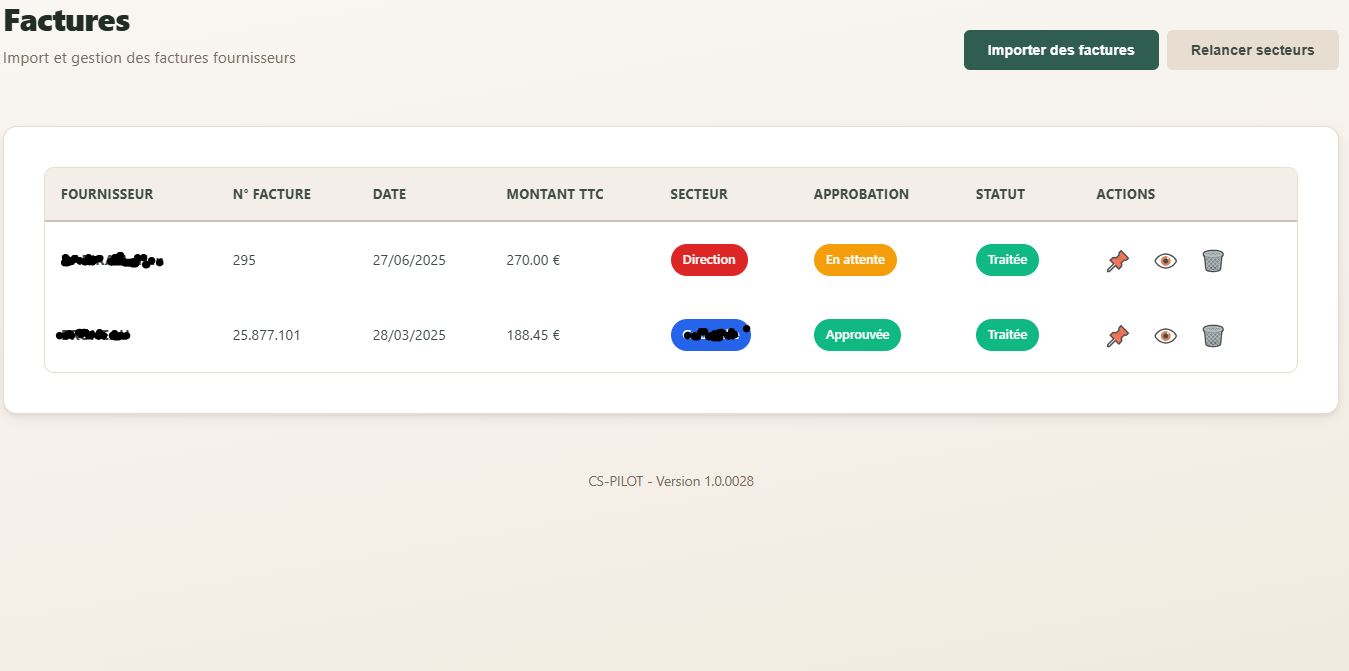Click the red Direction sector badge
Image resolution: width=1349 pixels, height=671 pixels.
708,260
